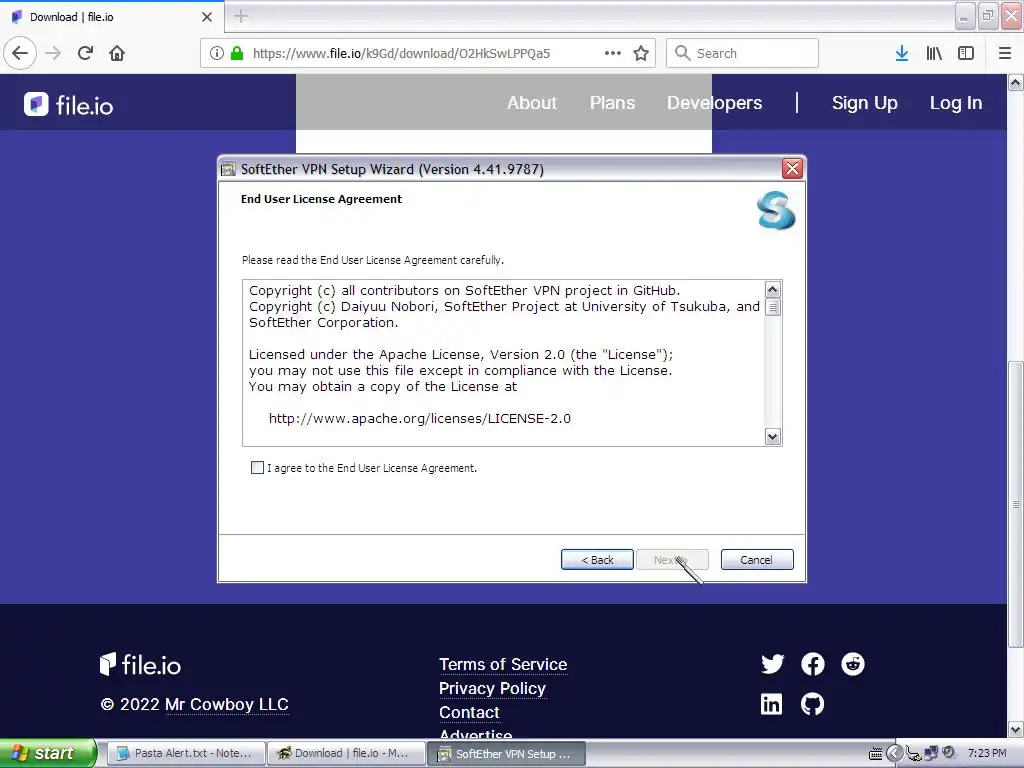1024x768 pixels.
Task: Cancel the SoftEther setup wizard
Action: coord(757,560)
